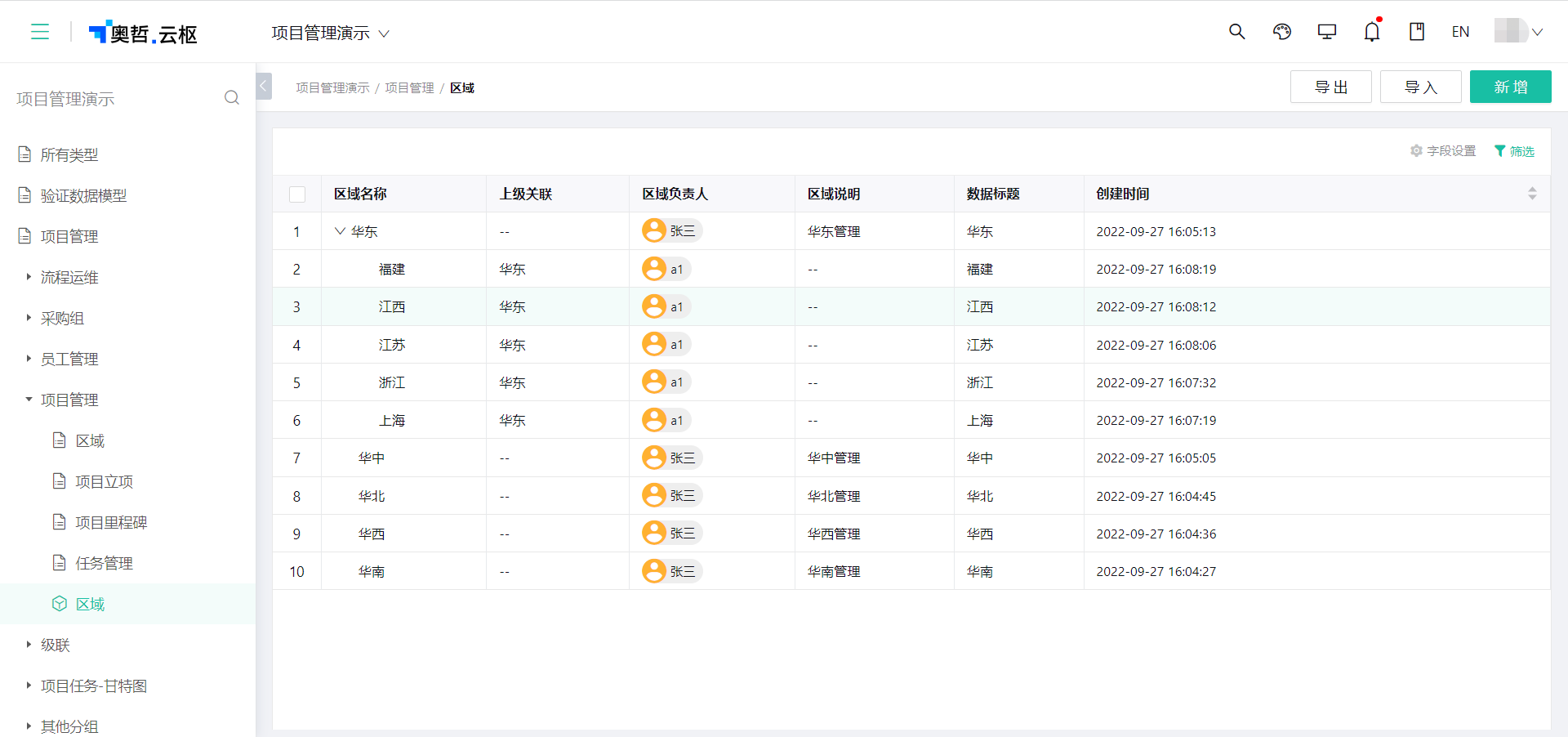Toggle the hamburger menu icon

[40, 32]
